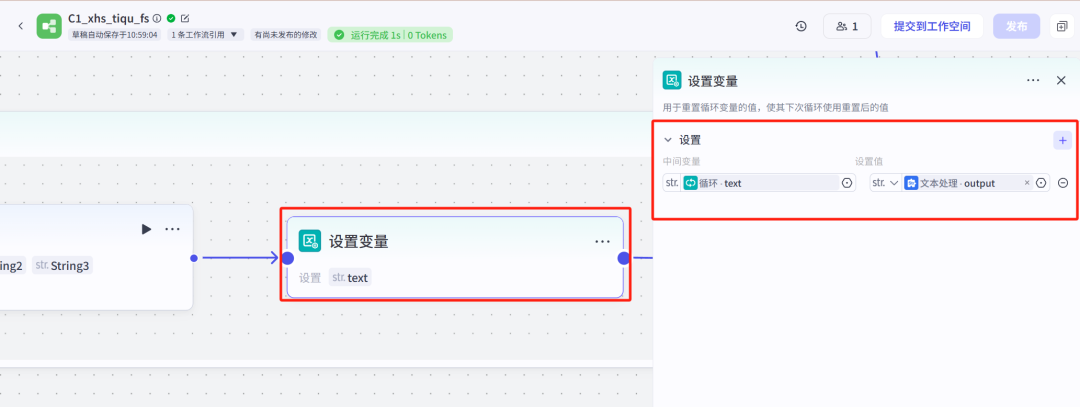Image resolution: width=1080 pixels, height=407 pixels.
Task: Click the duplicate-window icon right of 发布
Action: tap(1061, 26)
